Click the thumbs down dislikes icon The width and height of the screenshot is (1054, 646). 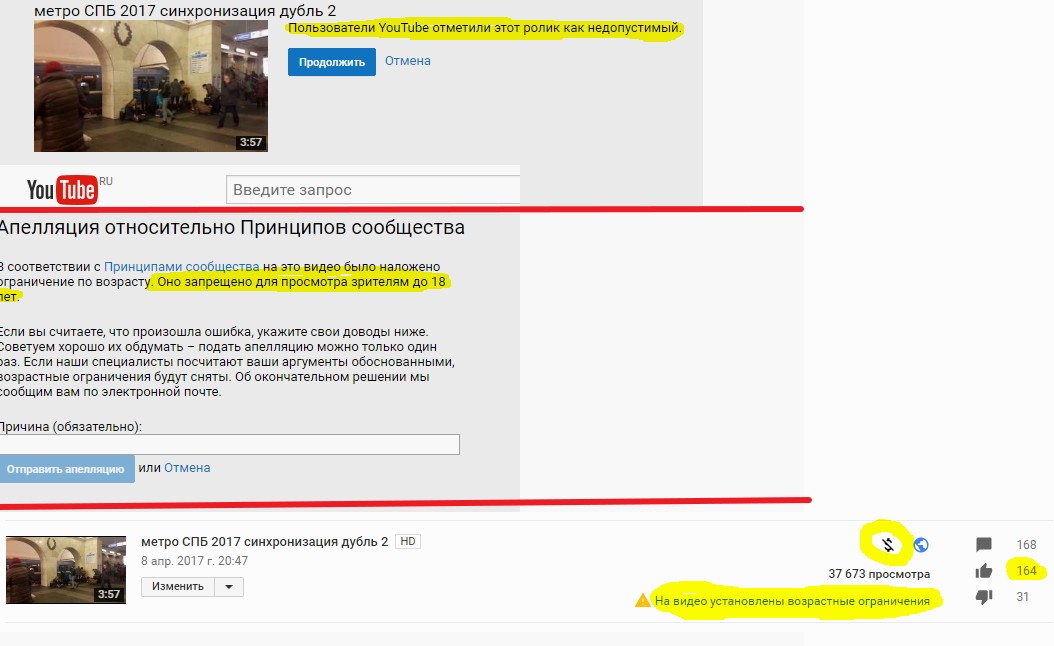click(x=983, y=597)
